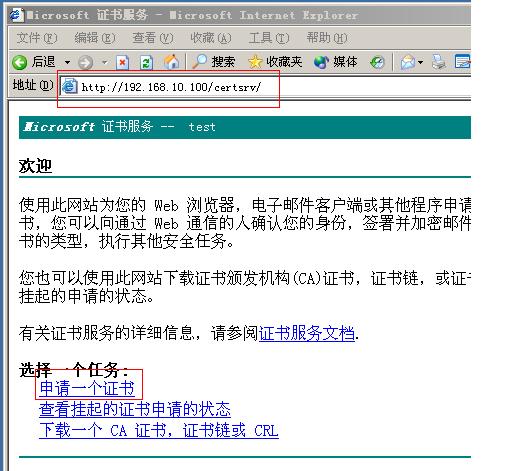This screenshot has width=512, height=471.
Task: Click the 申请一个证书 link
Action: coord(87,388)
